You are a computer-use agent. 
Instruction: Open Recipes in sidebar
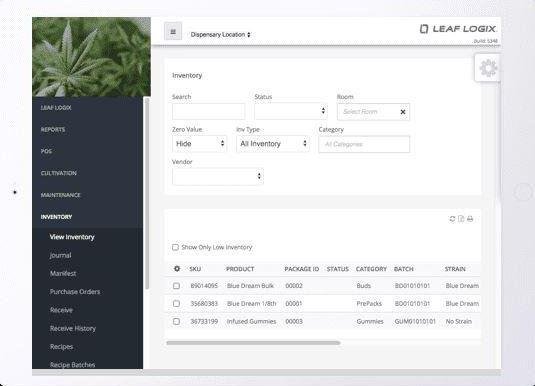61,347
